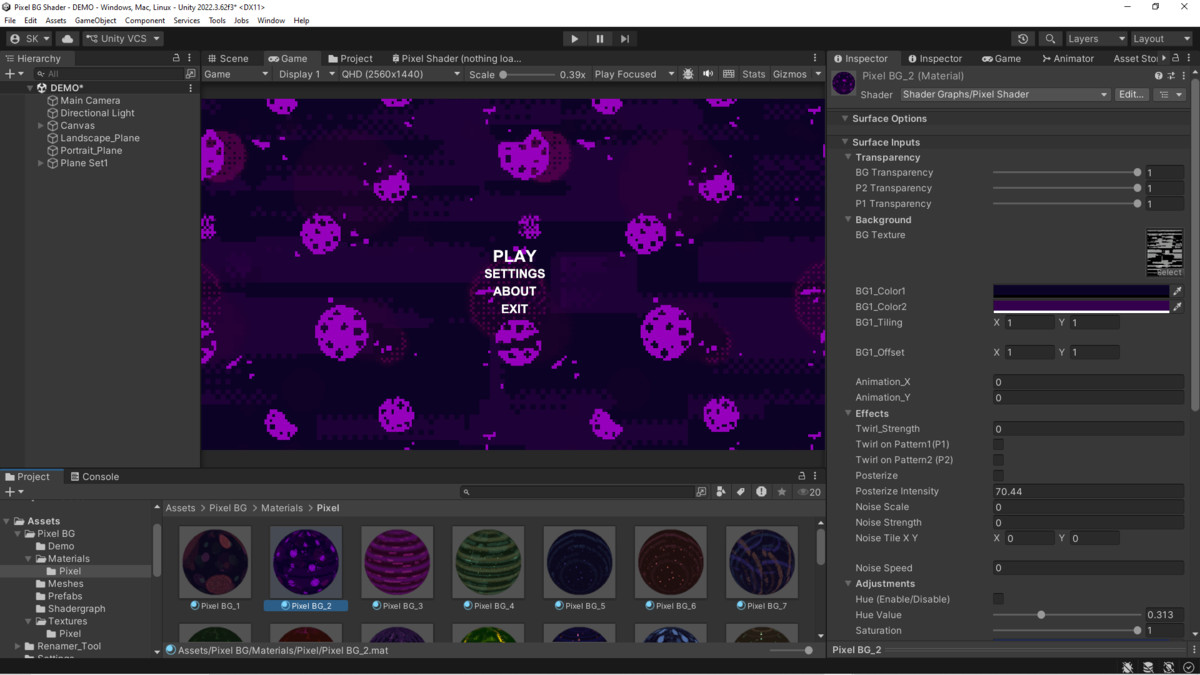Open the QHD (2560x1440) resolution dropdown
The width and height of the screenshot is (1200, 675).
(x=400, y=74)
